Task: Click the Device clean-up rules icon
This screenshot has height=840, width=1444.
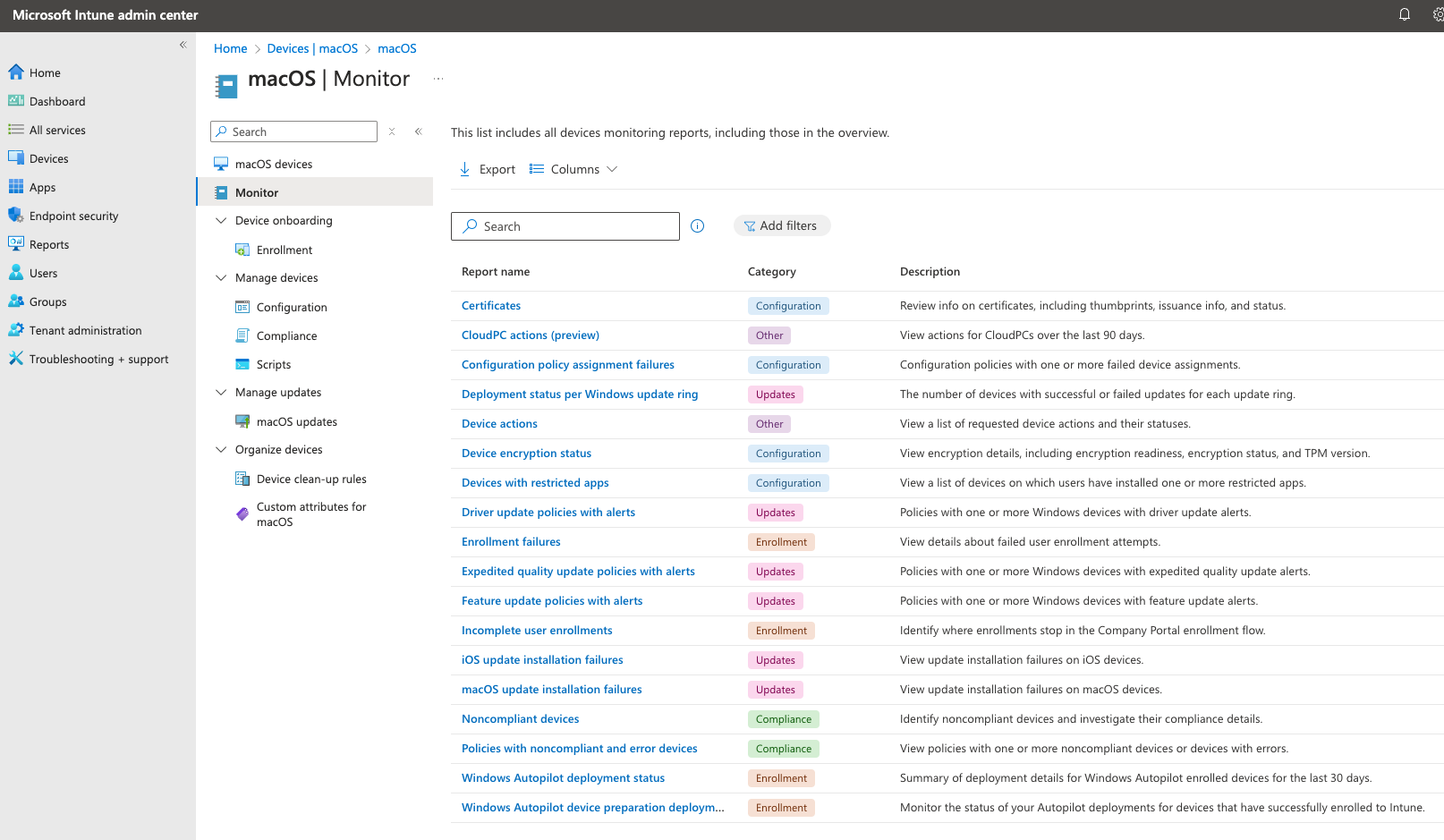Action: tap(242, 479)
